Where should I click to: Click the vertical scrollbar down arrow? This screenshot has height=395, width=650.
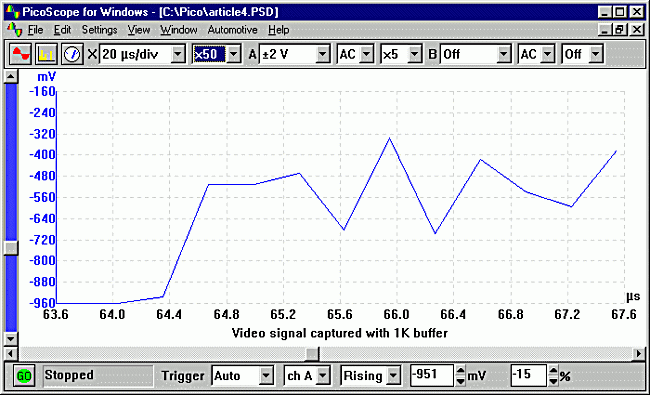pos(11,339)
